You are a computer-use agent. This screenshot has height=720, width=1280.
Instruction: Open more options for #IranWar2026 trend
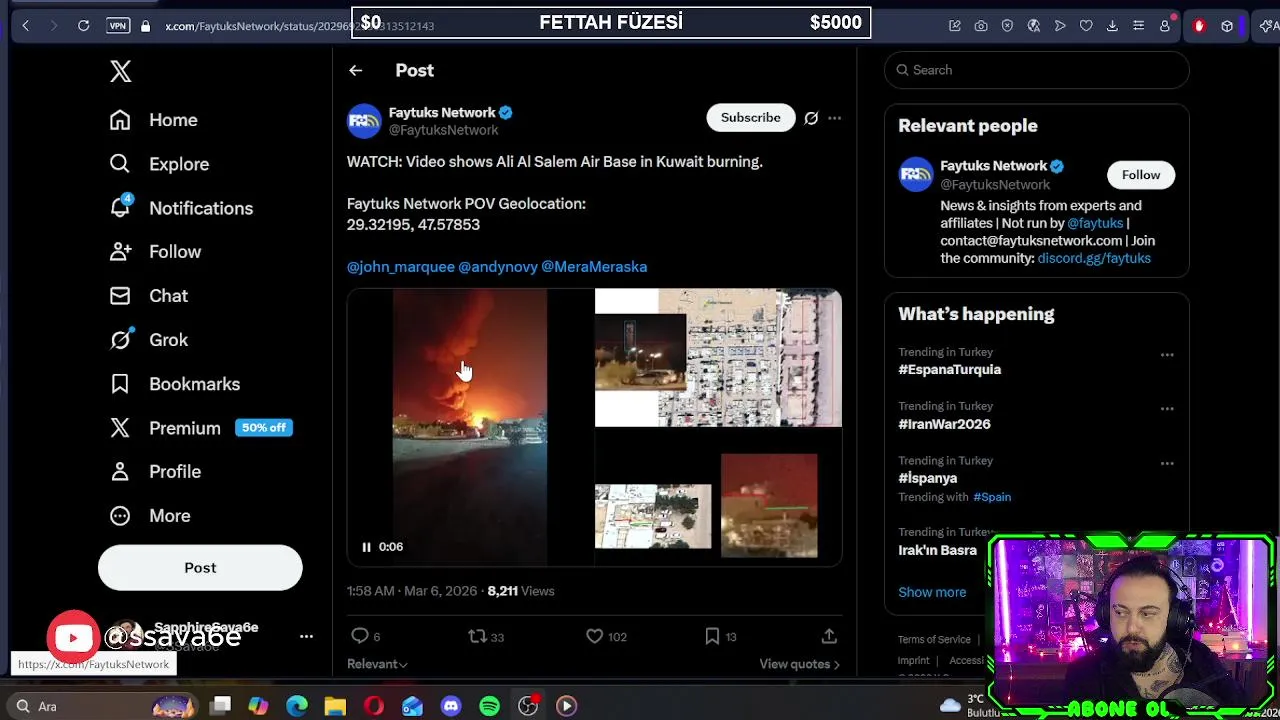1167,409
